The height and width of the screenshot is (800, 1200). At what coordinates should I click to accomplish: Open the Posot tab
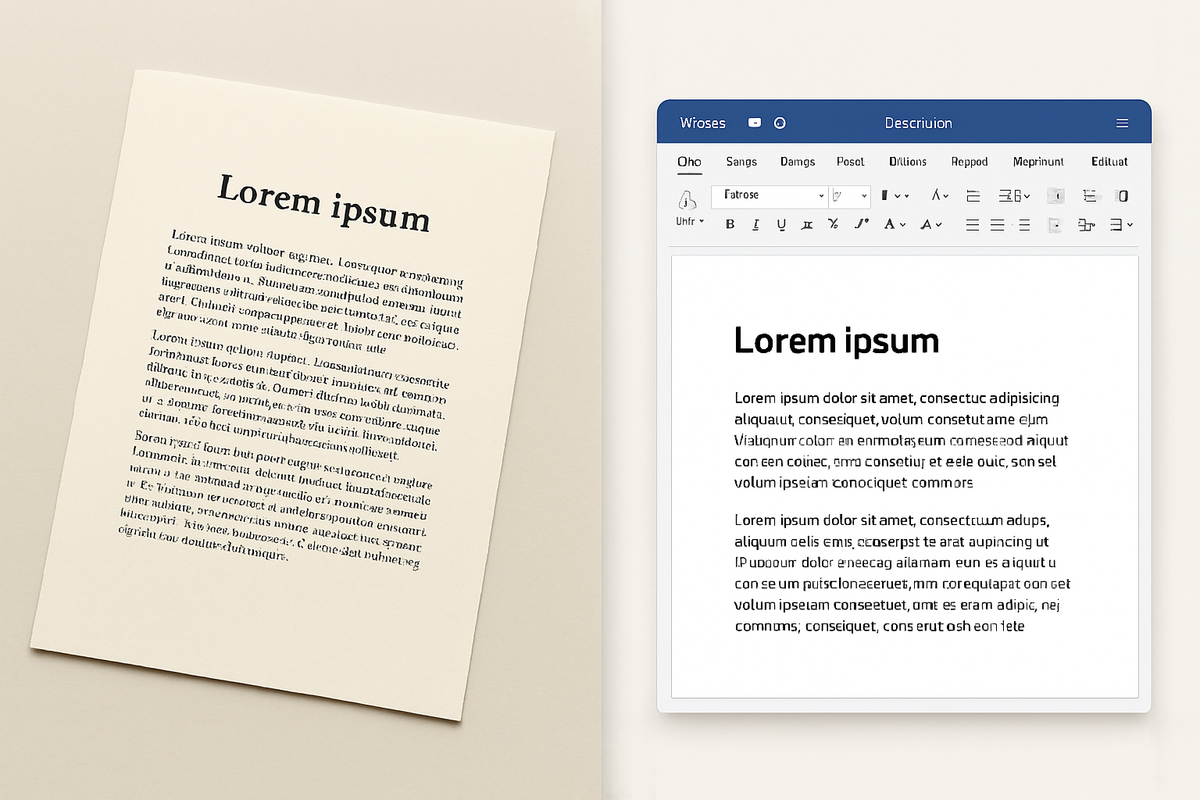(x=851, y=161)
